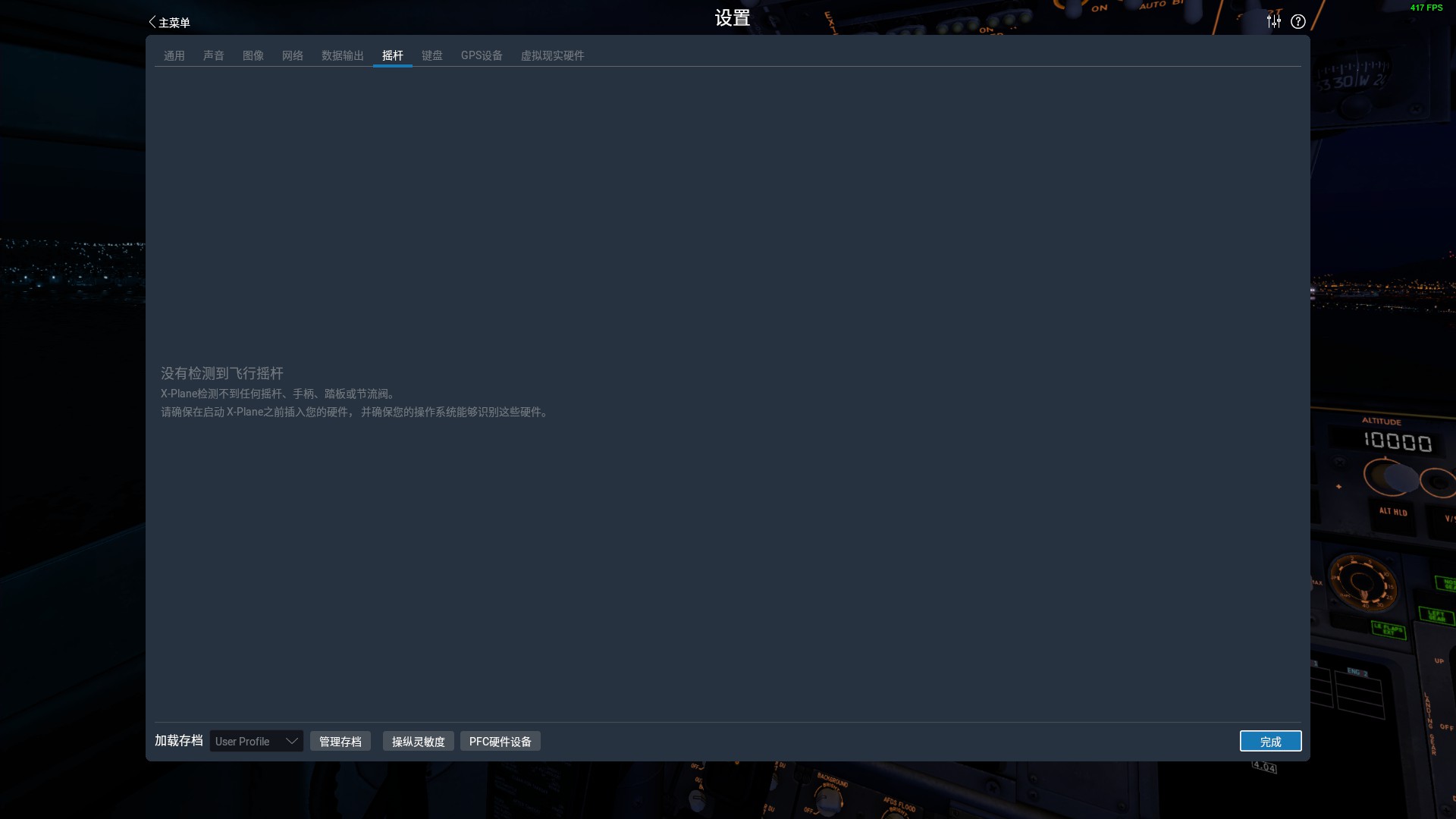1456x819 pixels.
Task: Open 操纵灵敏度 settings
Action: [x=418, y=741]
